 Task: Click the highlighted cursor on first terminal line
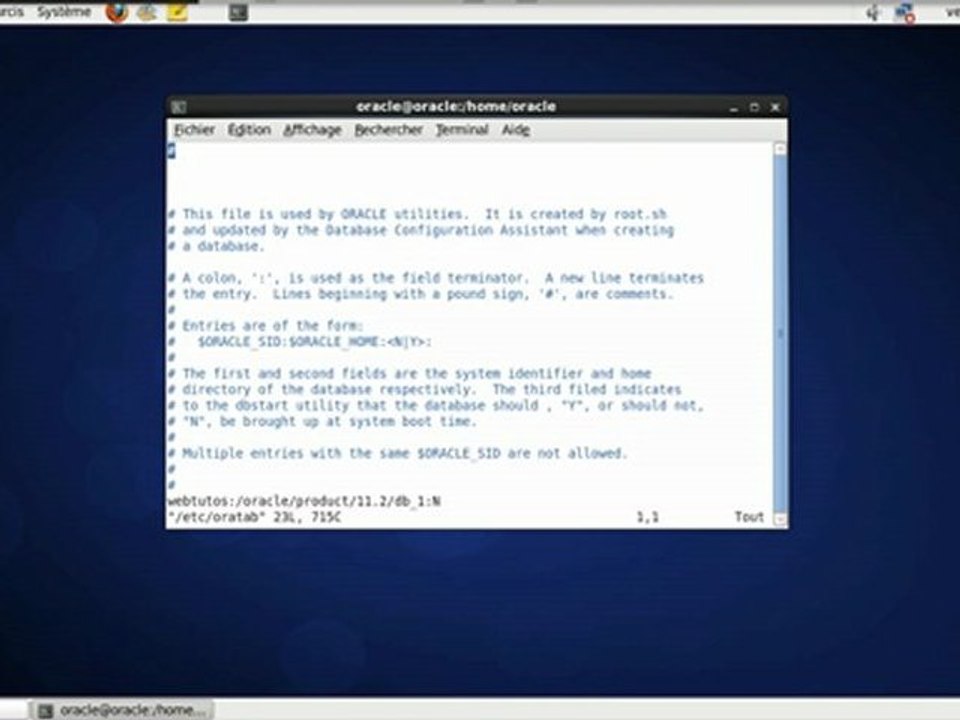click(x=171, y=151)
